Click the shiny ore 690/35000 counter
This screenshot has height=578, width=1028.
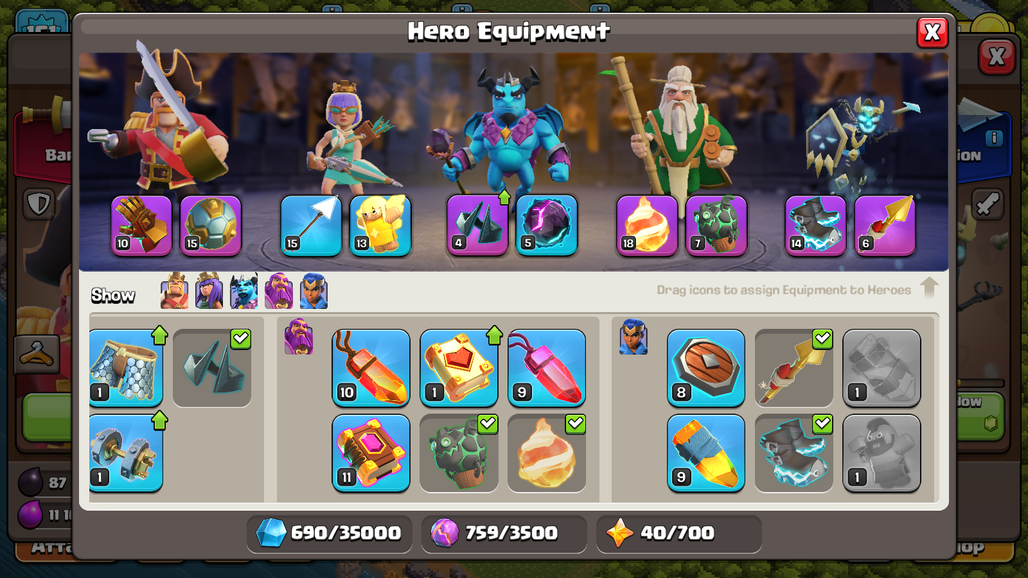pos(329,533)
